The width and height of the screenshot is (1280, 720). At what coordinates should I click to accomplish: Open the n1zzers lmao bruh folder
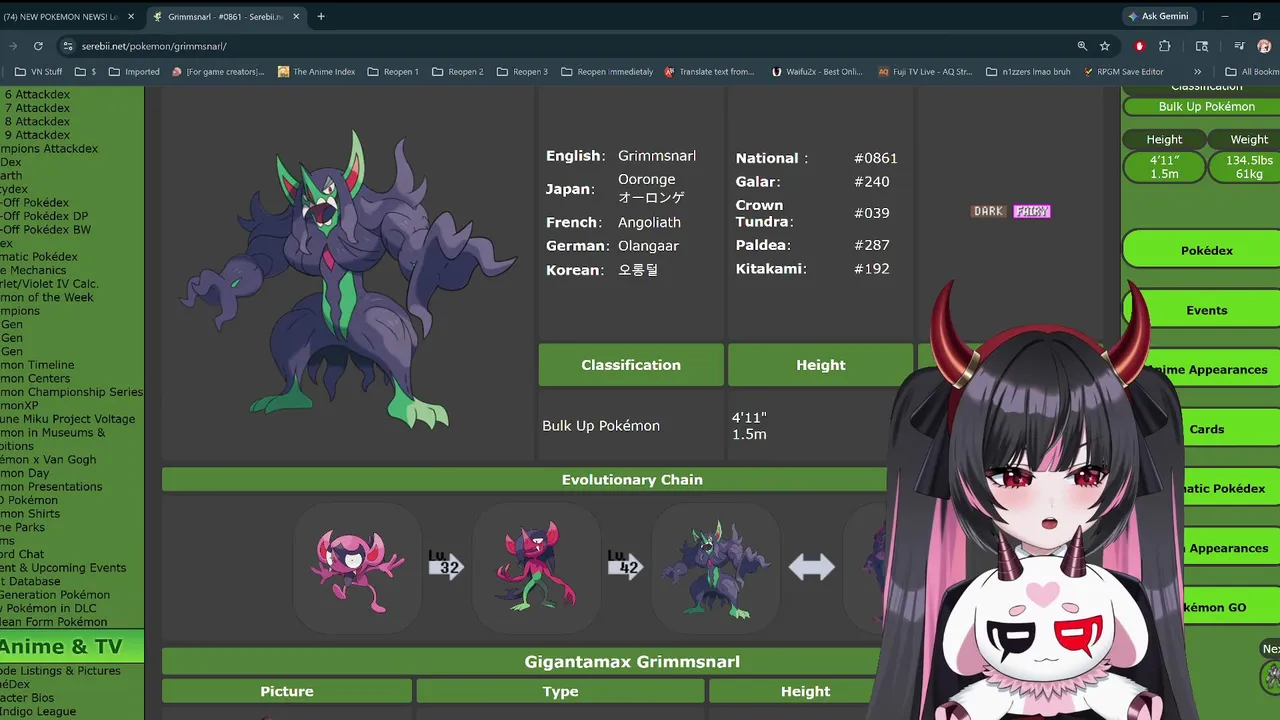tap(1028, 72)
